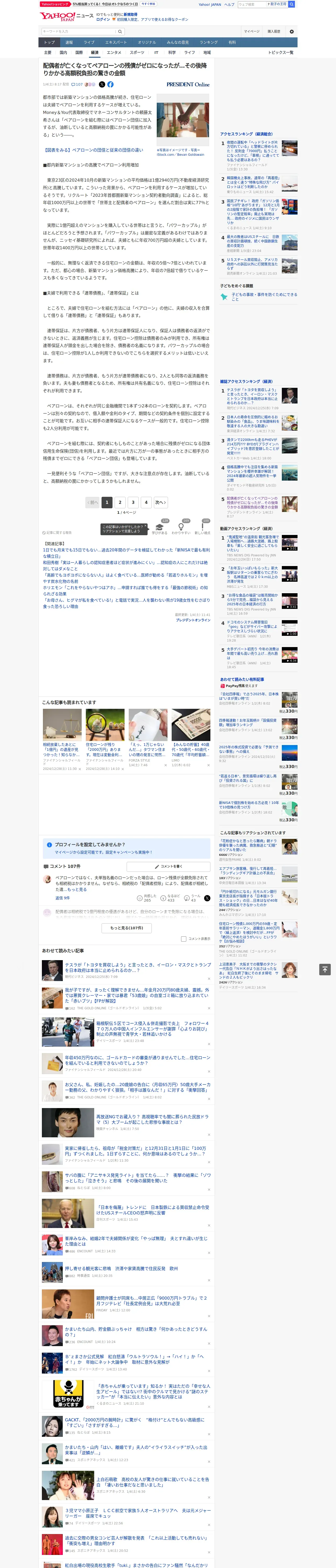Open article page 3
The width and height of the screenshot is (336, 1568).
[133, 502]
